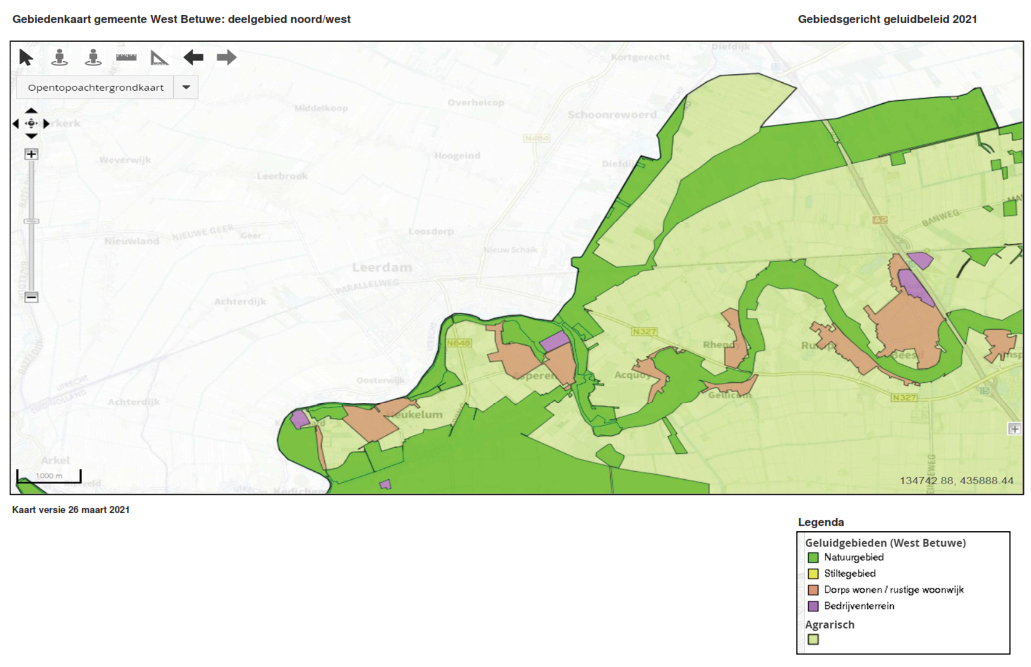Pan the map to the right

click(46, 123)
